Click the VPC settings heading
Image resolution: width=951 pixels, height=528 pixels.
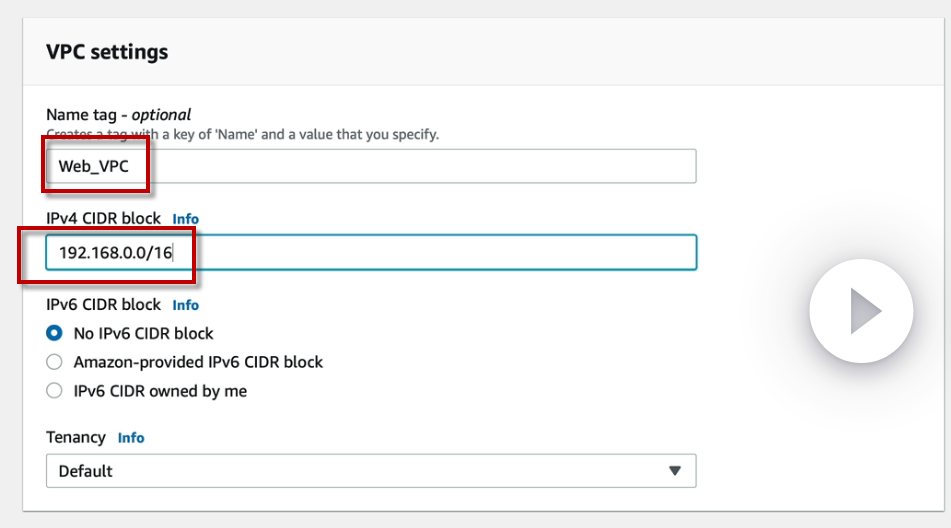107,52
